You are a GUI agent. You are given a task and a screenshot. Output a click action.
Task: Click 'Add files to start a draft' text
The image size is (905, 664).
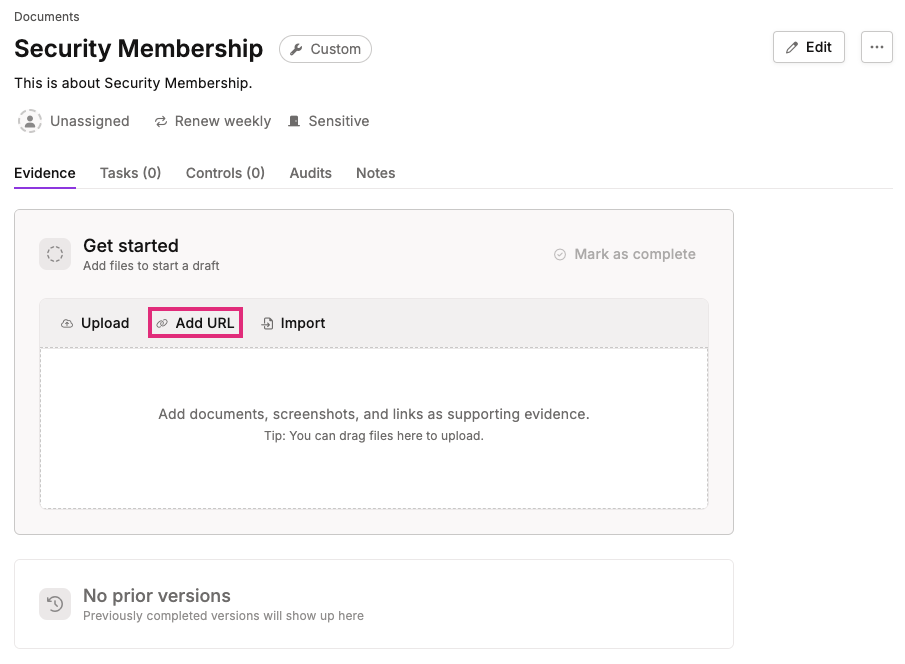151,266
